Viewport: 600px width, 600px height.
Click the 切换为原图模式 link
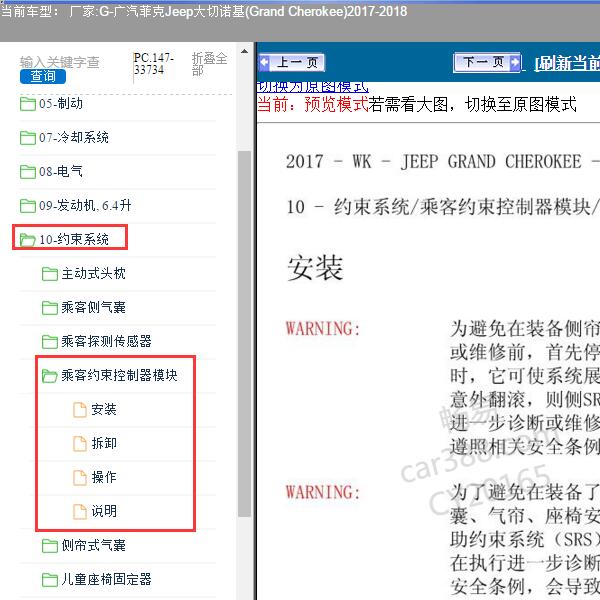[x=313, y=87]
